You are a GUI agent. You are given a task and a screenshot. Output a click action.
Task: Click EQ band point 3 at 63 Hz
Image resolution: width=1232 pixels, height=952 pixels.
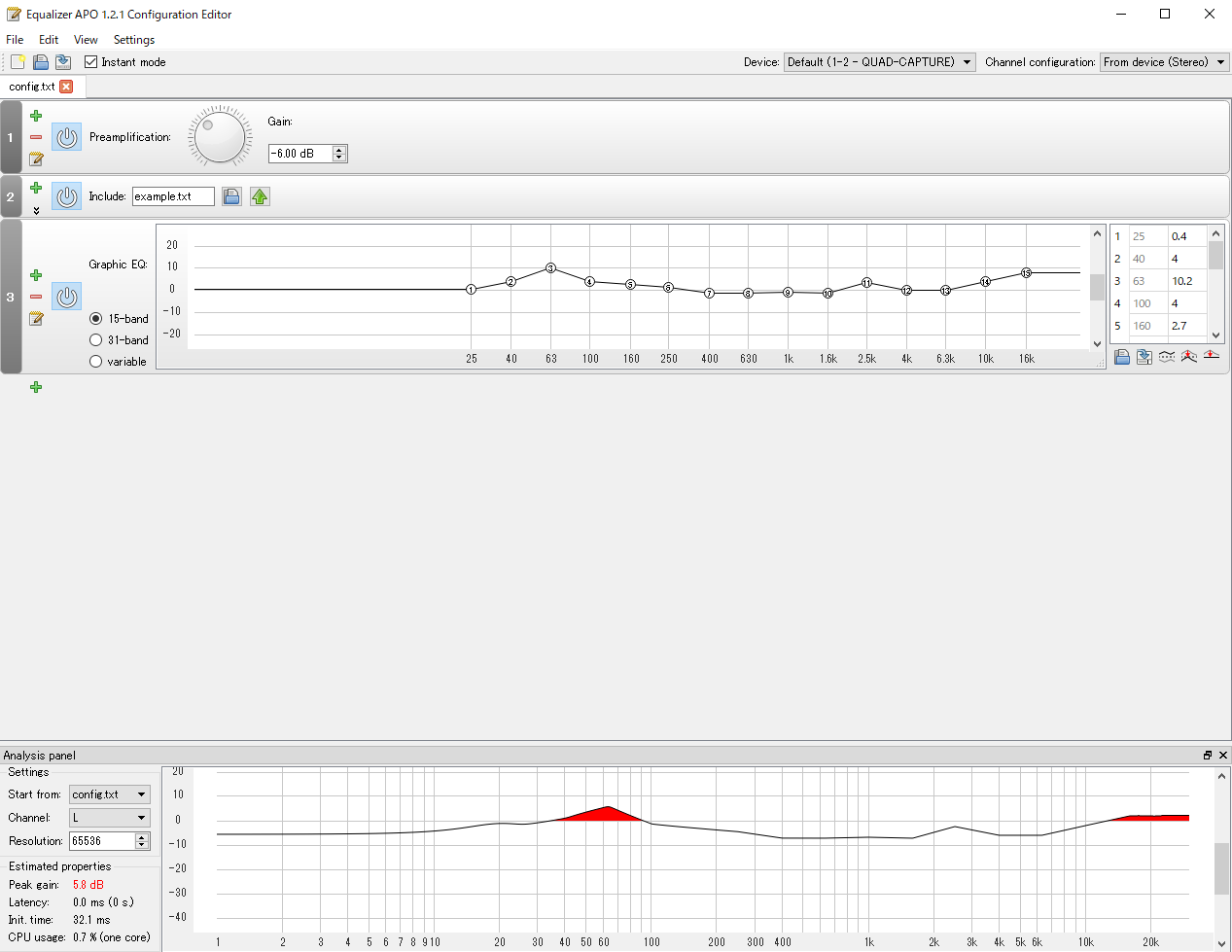pyautogui.click(x=550, y=267)
